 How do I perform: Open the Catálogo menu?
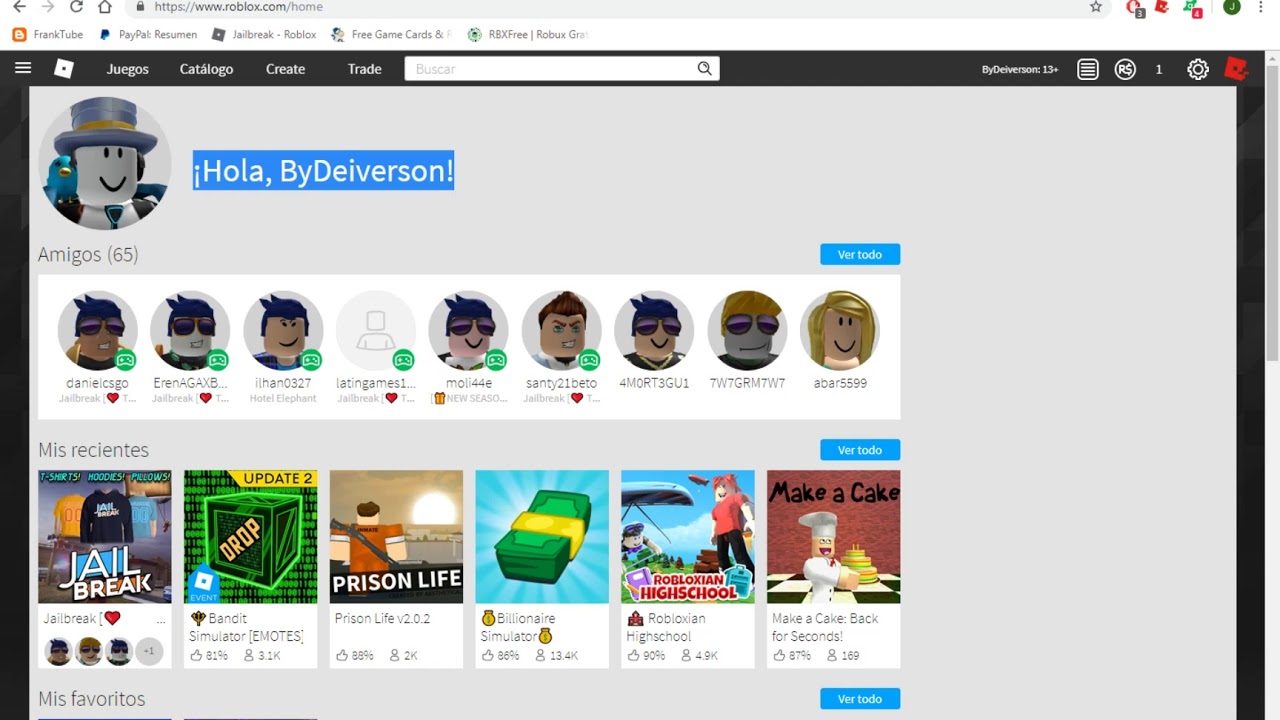[206, 69]
